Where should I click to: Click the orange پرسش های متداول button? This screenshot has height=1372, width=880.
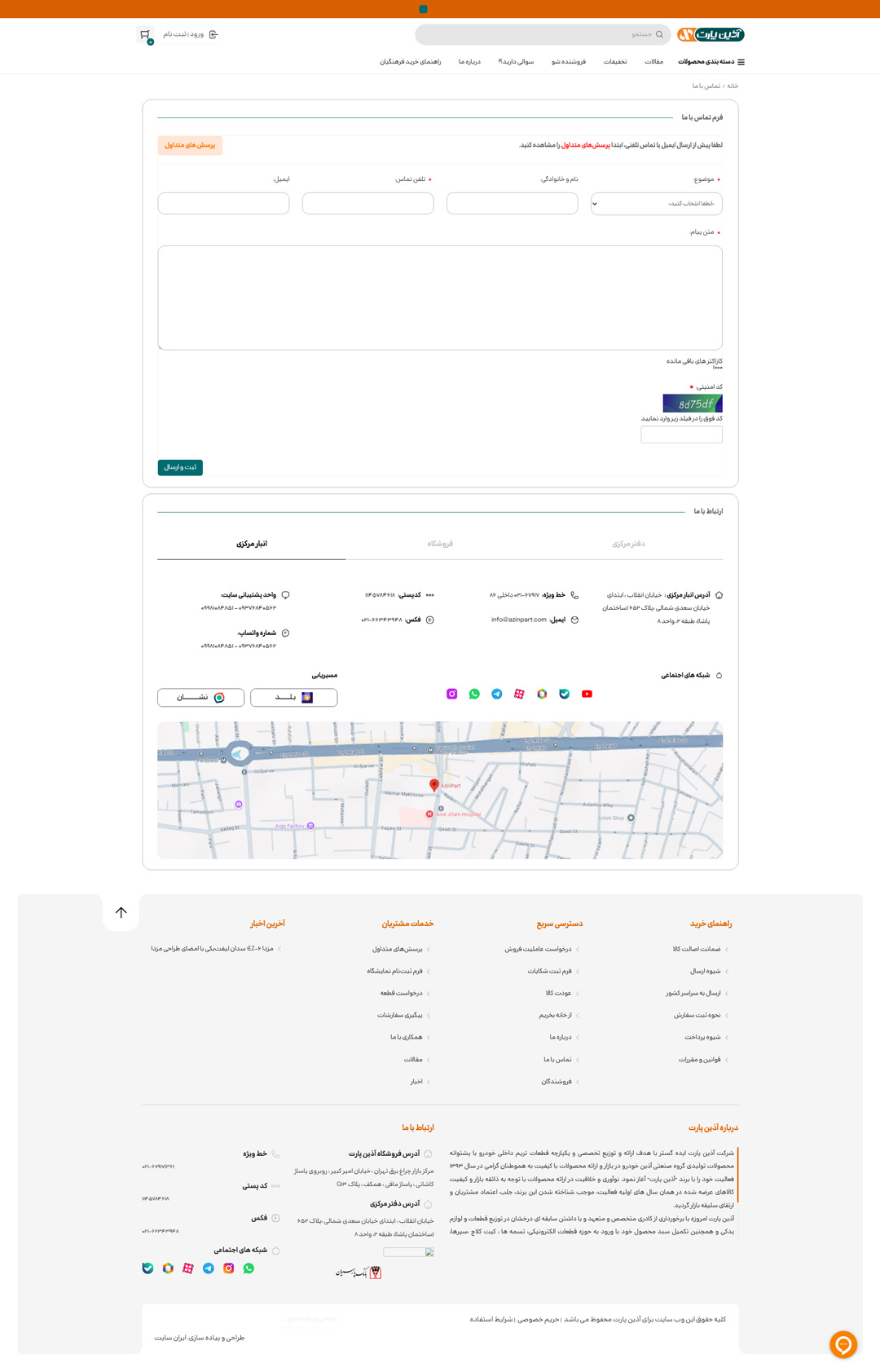[190, 145]
